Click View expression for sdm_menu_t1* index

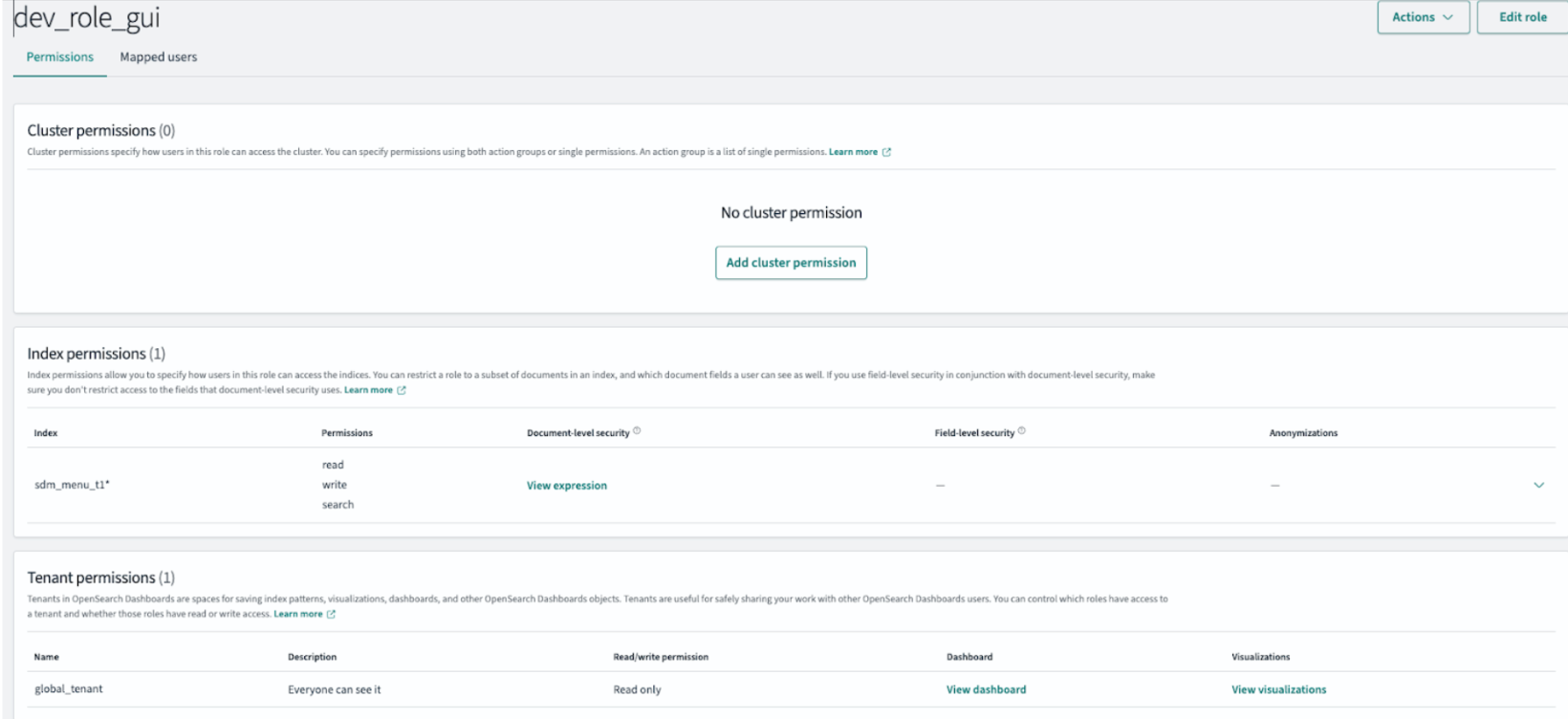(x=566, y=486)
